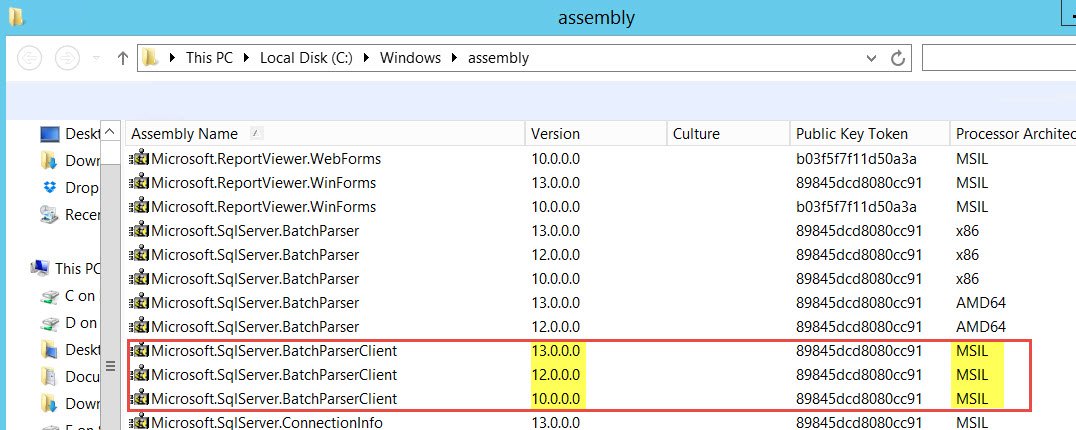Click the This PC computer icon in sidebar
Screen dimensions: 1076x430
(40, 267)
